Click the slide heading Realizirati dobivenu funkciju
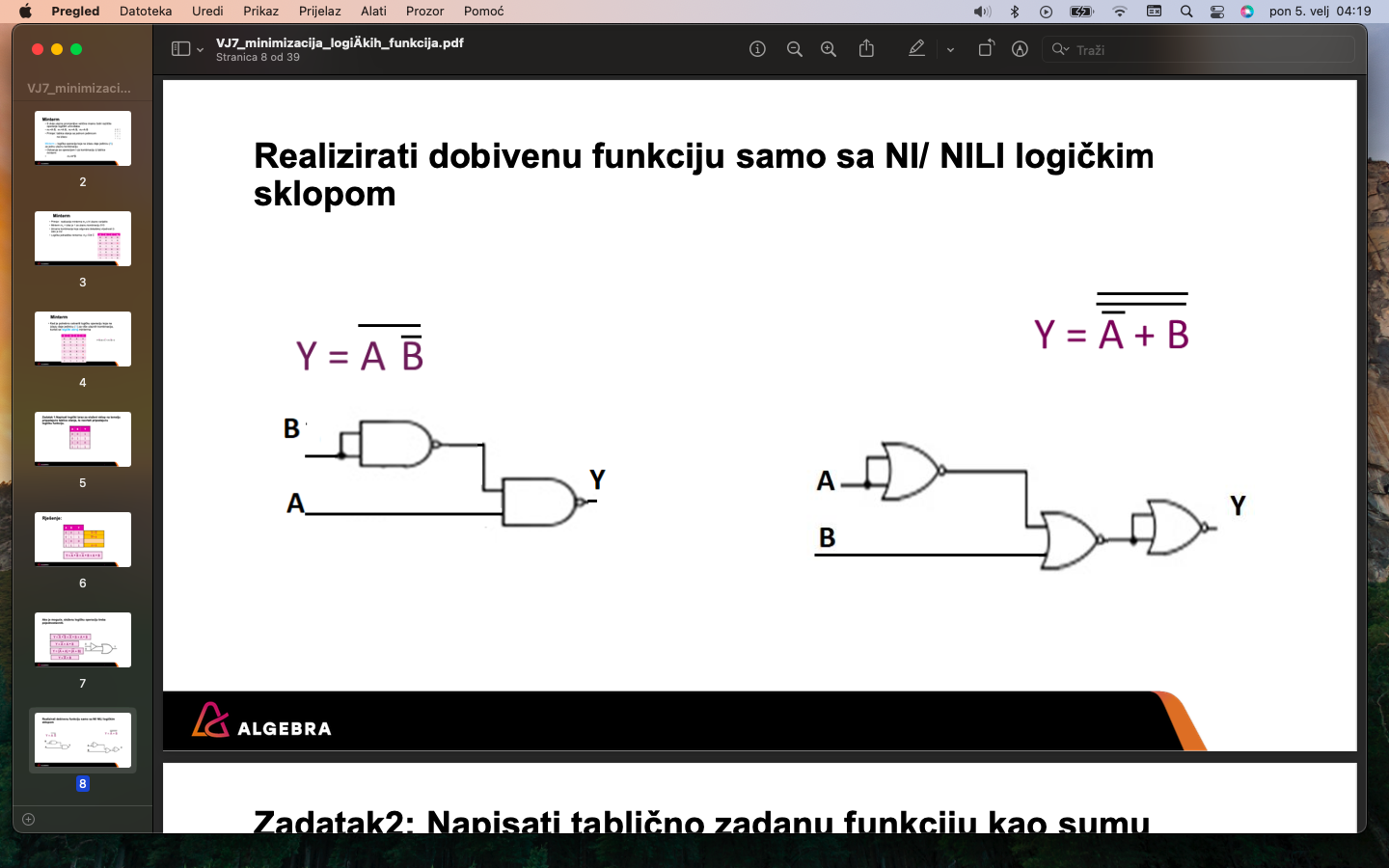 point(703,175)
